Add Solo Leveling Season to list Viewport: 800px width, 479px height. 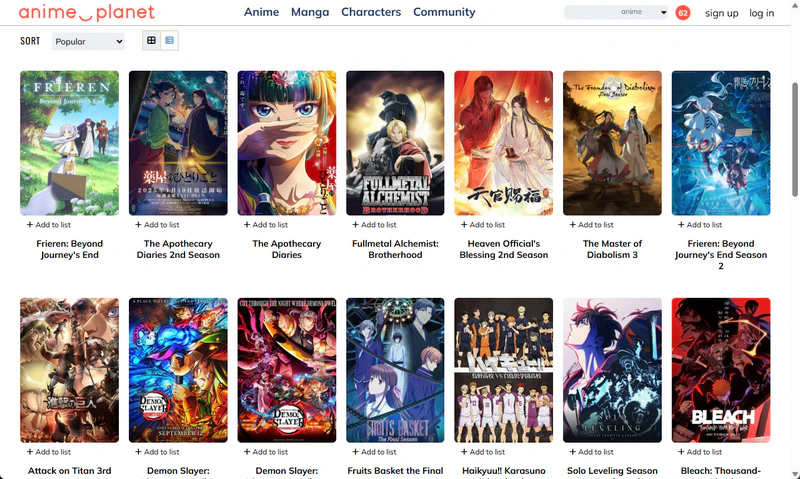coord(591,451)
